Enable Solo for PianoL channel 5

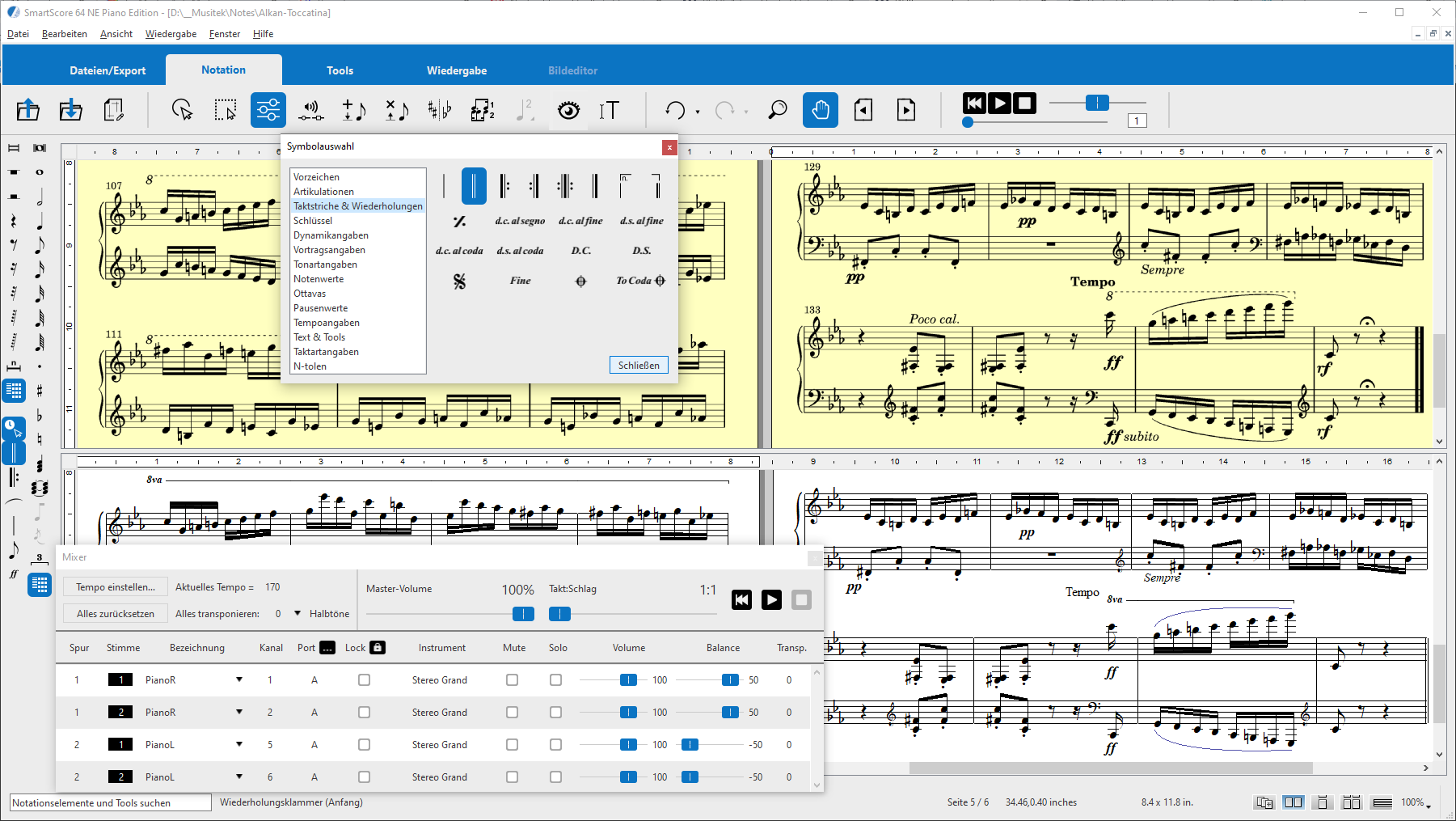tap(555, 745)
